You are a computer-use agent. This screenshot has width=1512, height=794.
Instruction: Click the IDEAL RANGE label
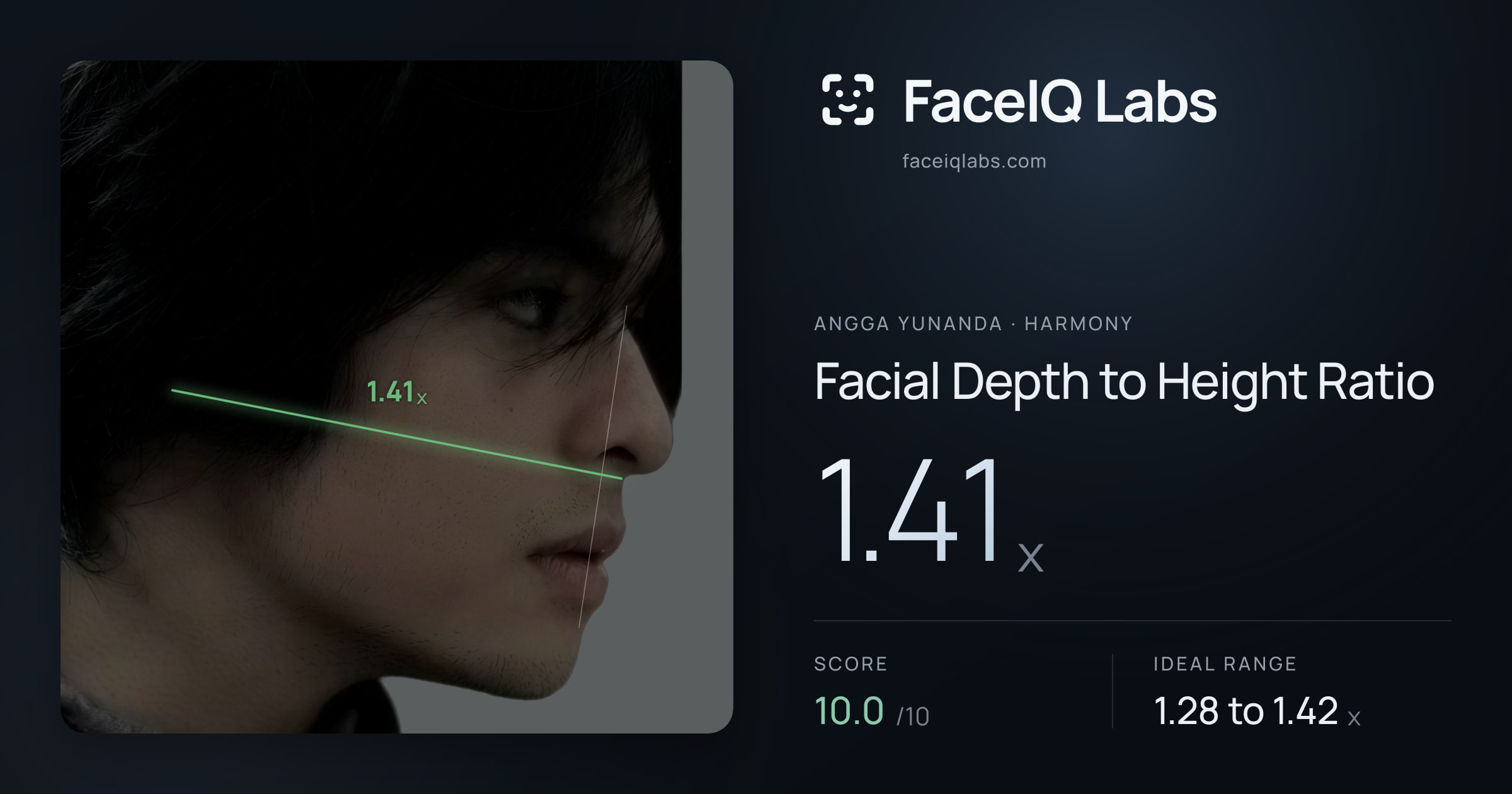(x=1225, y=664)
